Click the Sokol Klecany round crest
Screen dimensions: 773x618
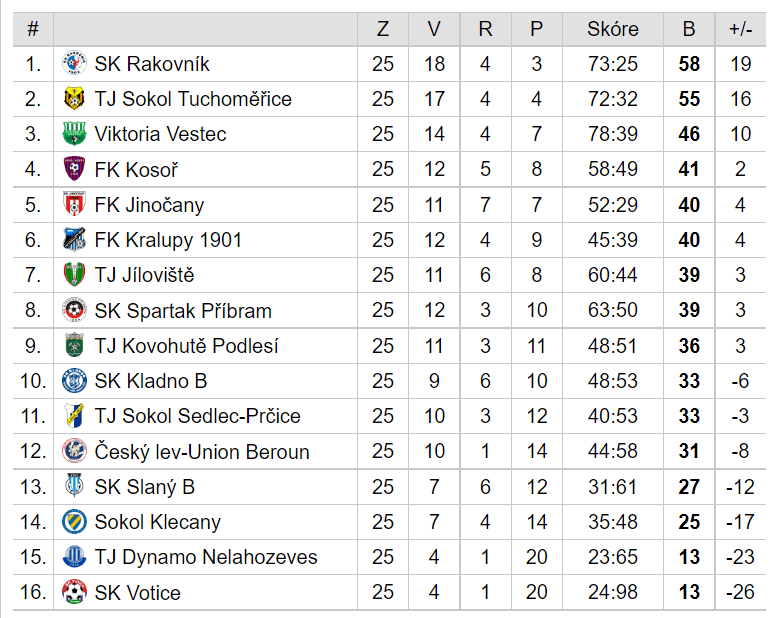pos(74,521)
